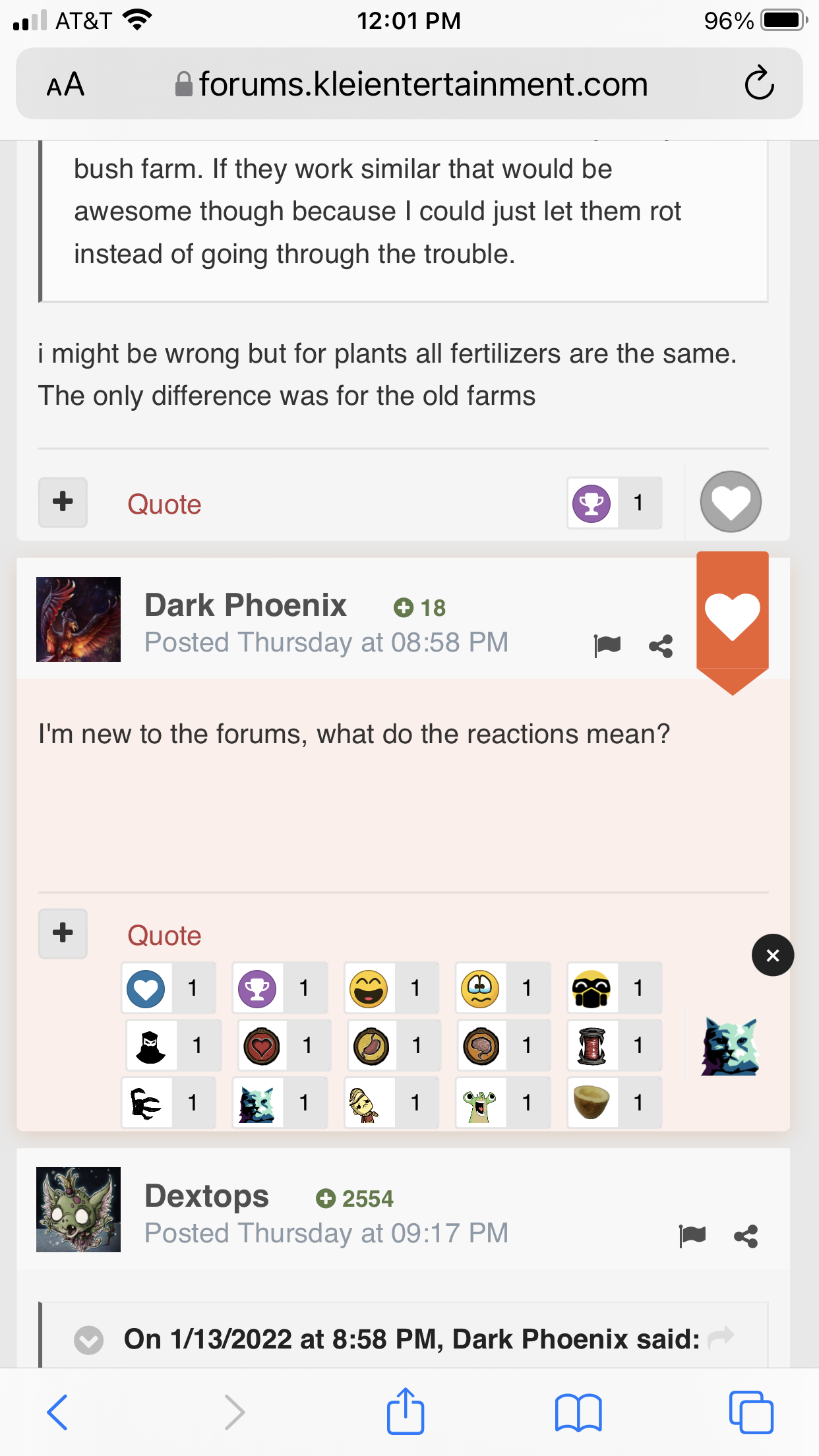Open Dark Phoenix's avatar profile
Image resolution: width=819 pixels, height=1456 pixels.
[x=78, y=619]
